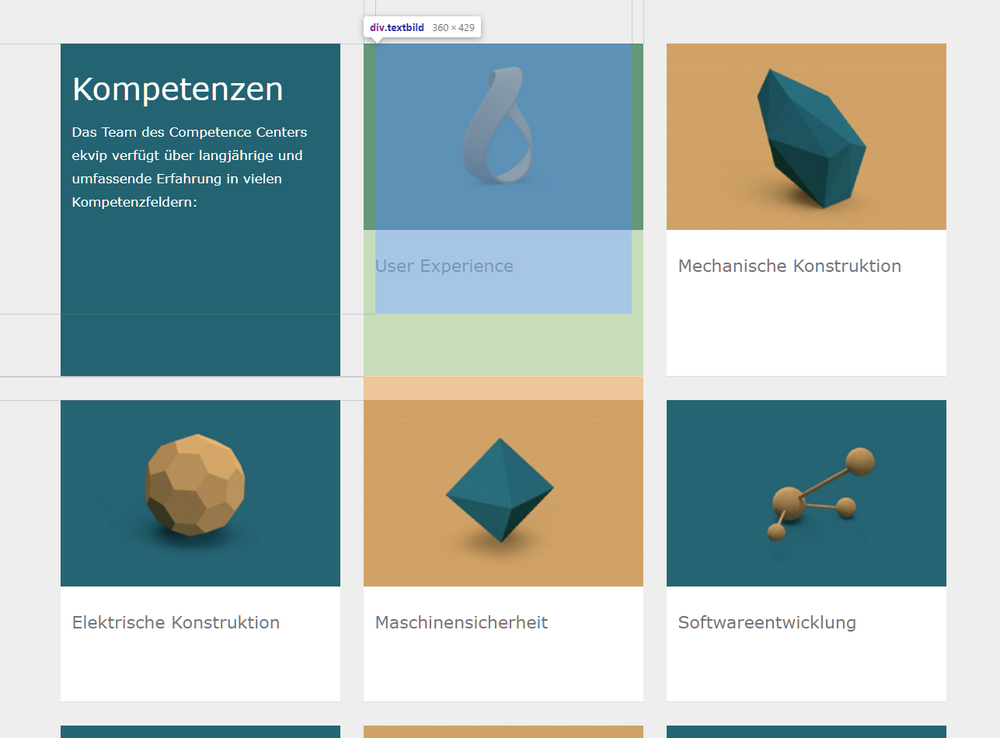Click the green padding area below User Experience

pos(503,345)
